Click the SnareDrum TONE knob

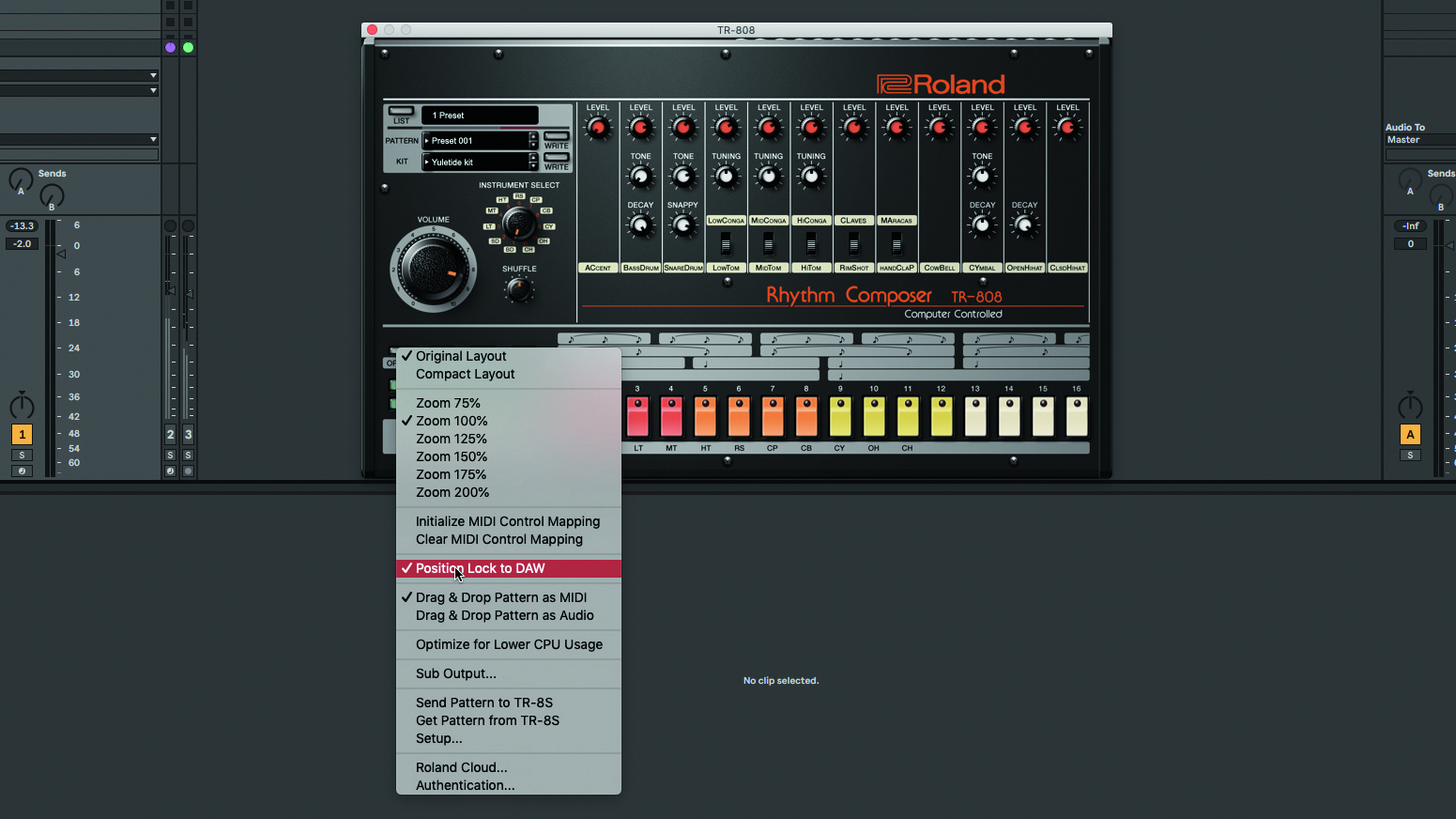pyautogui.click(x=683, y=176)
